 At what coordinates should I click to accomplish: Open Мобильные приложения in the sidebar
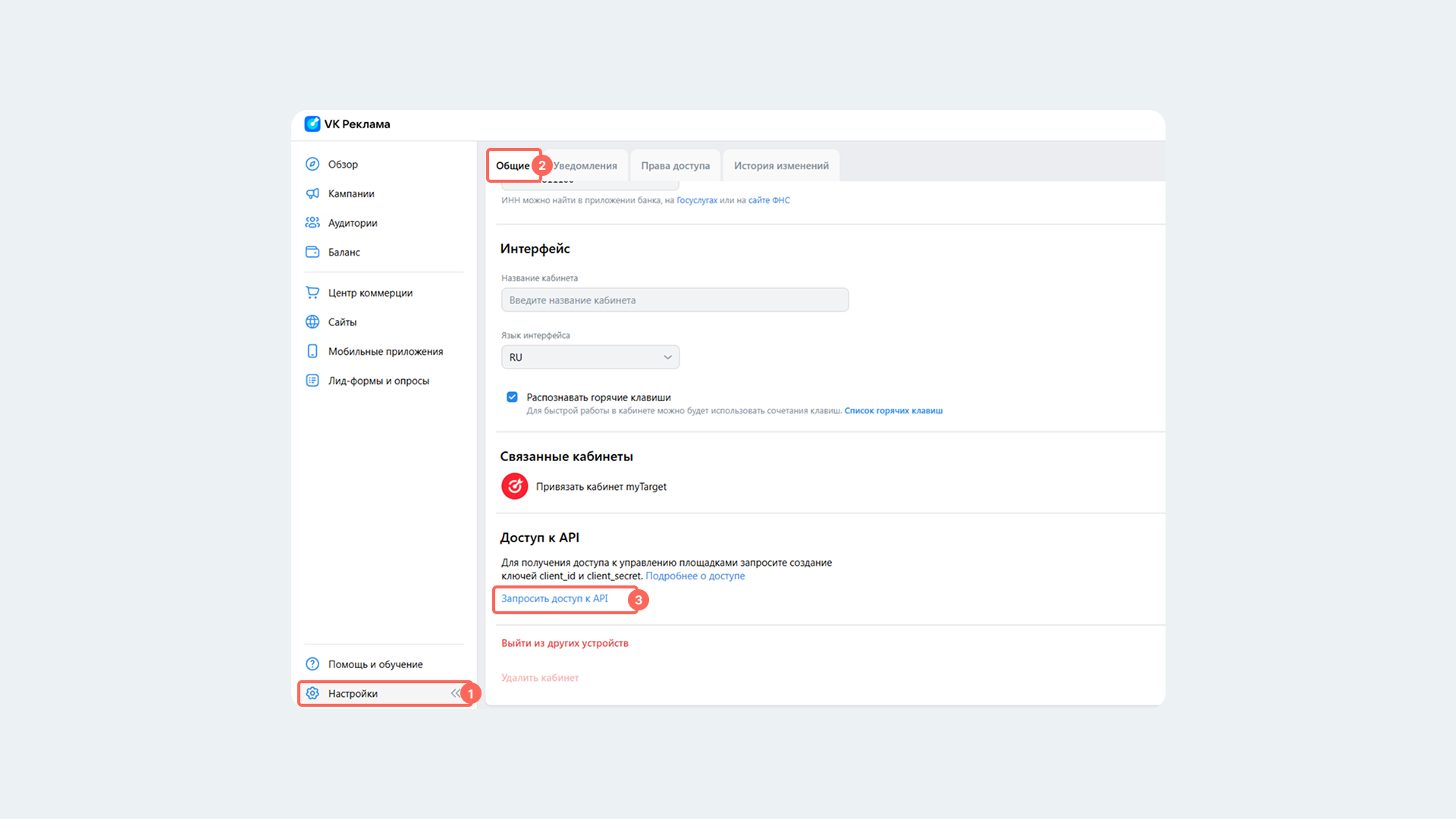[384, 351]
